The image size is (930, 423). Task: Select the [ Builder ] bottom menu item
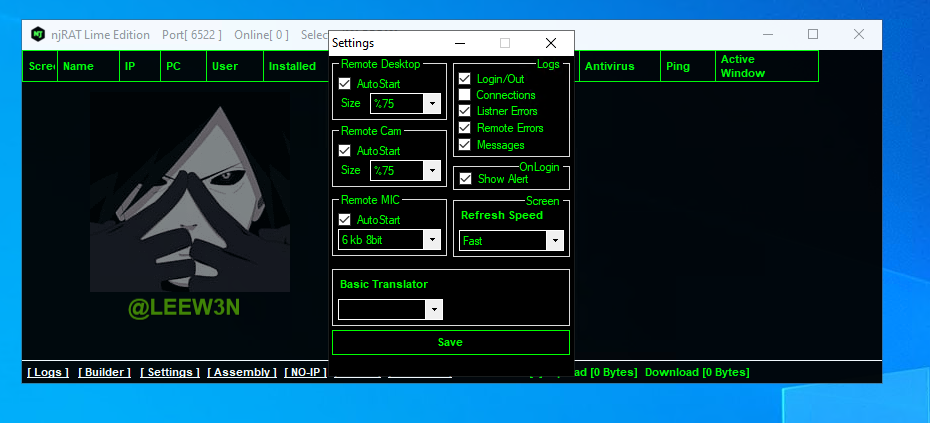click(x=104, y=372)
